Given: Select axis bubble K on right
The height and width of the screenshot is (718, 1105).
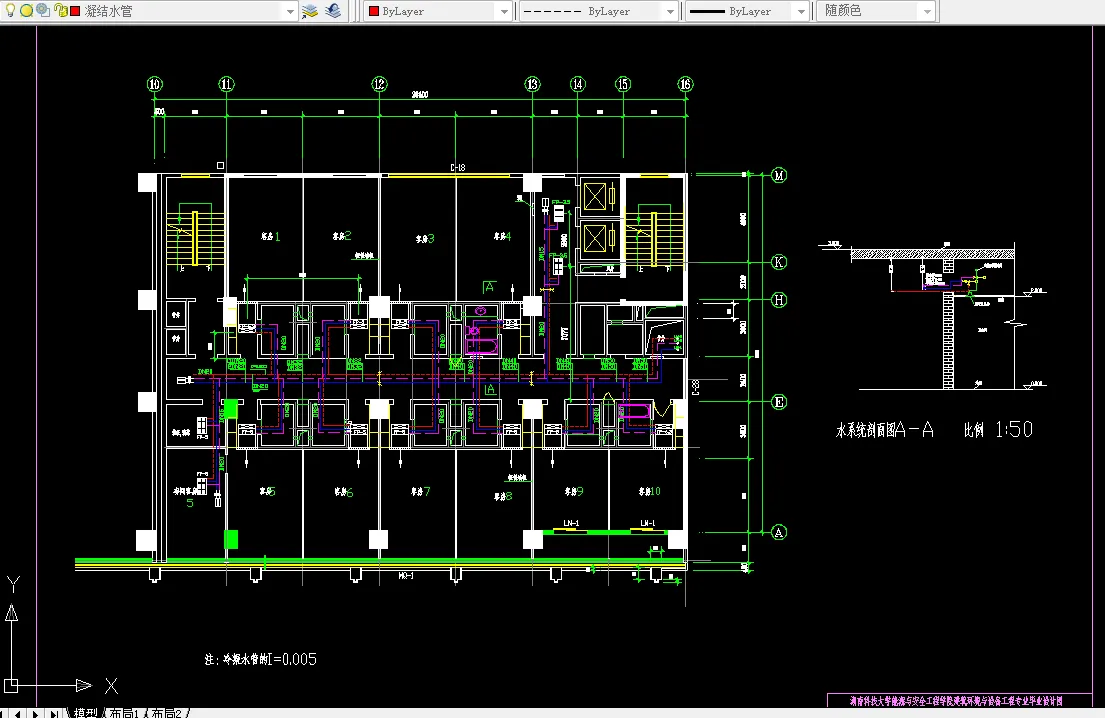Looking at the screenshot, I should pyautogui.click(x=779, y=262).
